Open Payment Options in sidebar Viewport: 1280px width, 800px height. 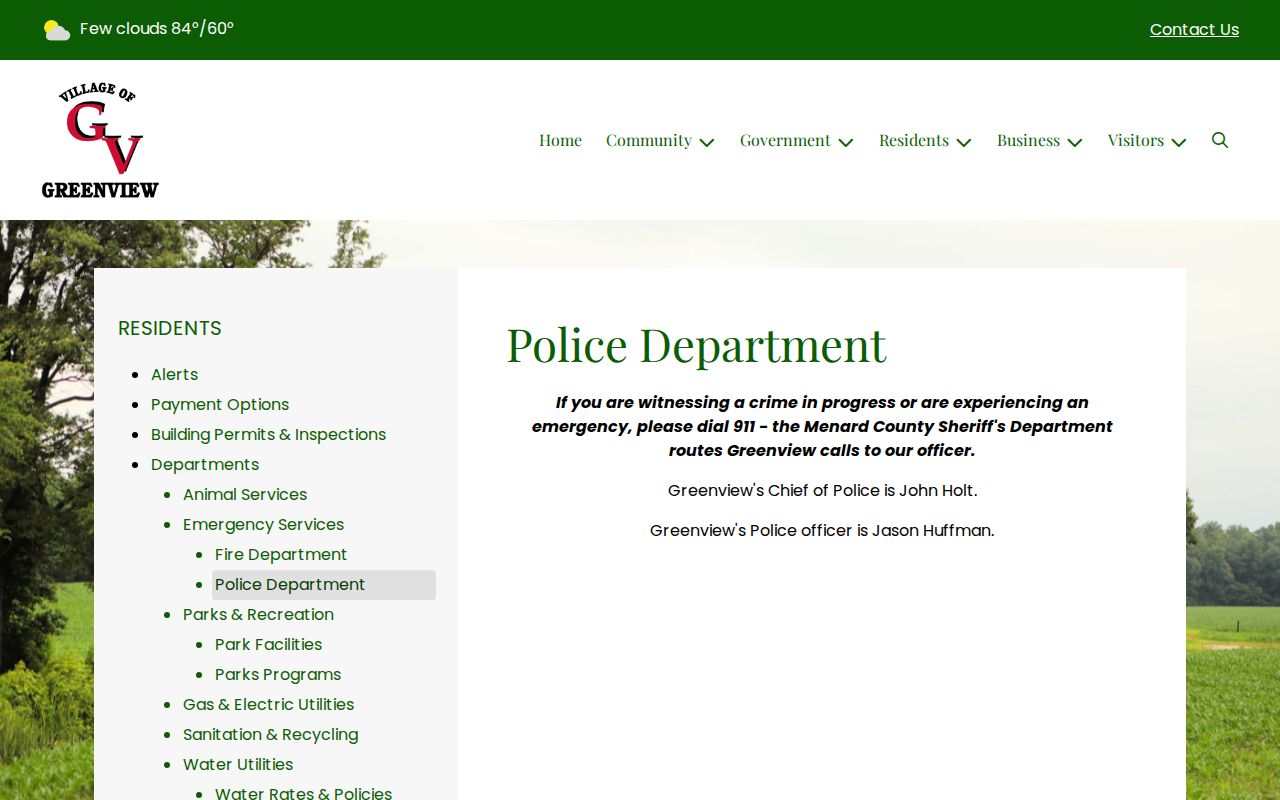pyautogui.click(x=220, y=404)
